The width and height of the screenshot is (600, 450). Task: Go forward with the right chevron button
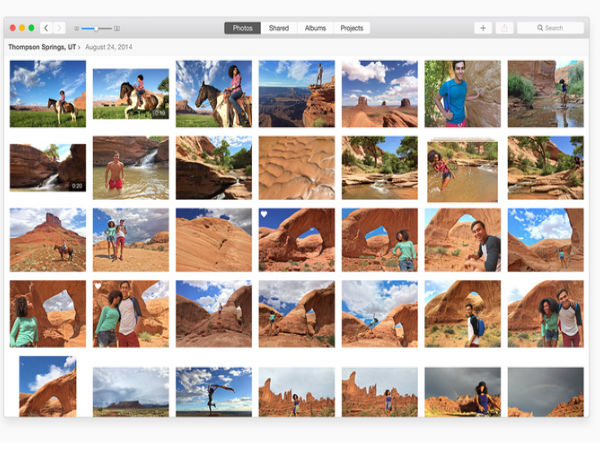click(x=59, y=28)
